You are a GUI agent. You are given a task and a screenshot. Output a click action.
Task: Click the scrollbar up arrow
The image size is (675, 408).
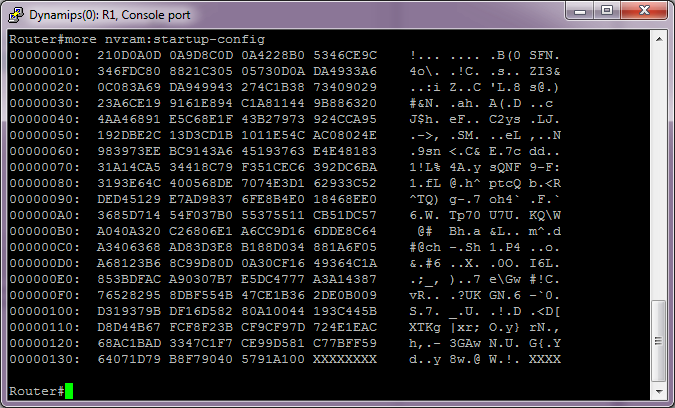point(659,39)
